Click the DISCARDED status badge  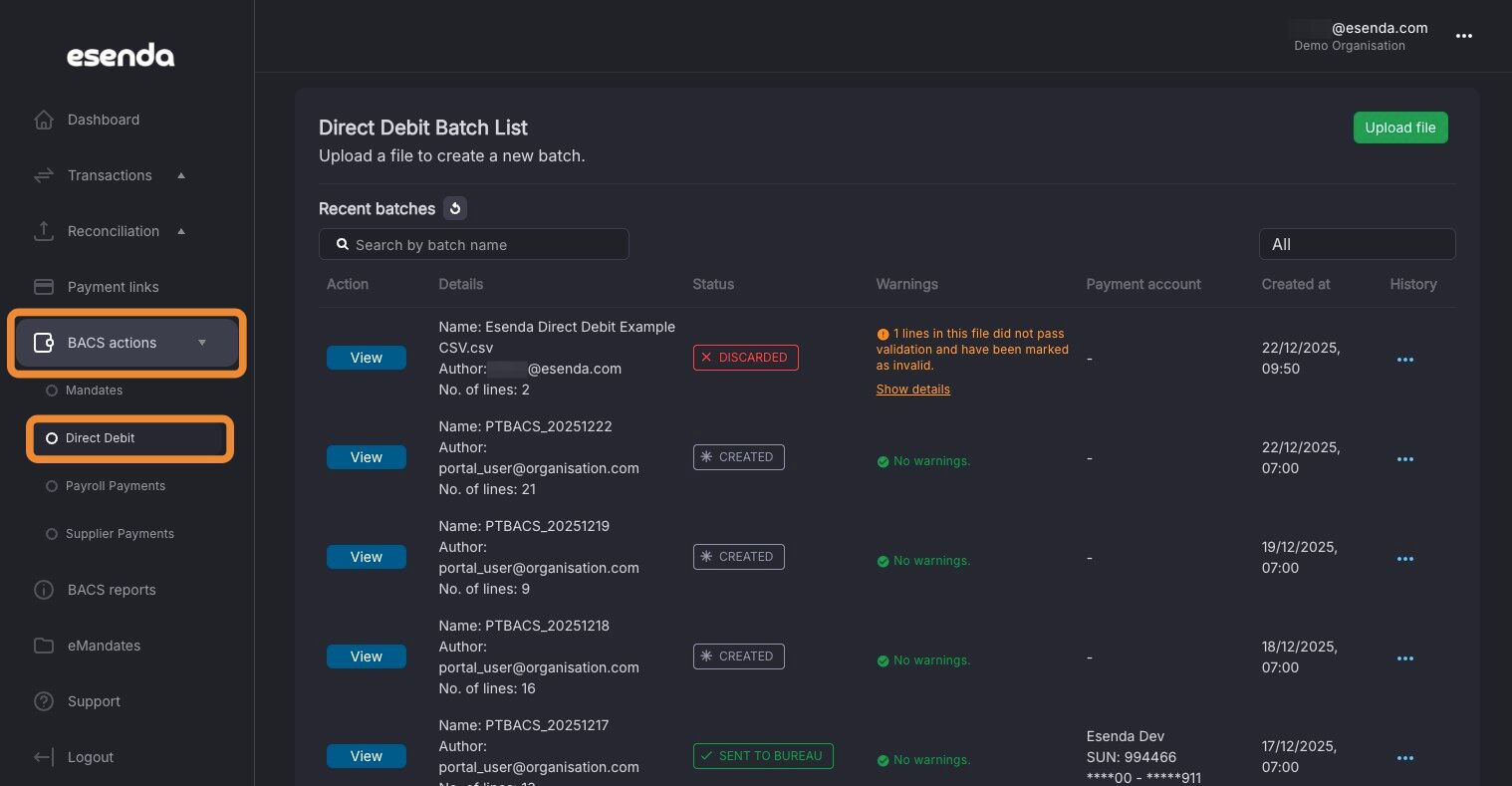746,358
